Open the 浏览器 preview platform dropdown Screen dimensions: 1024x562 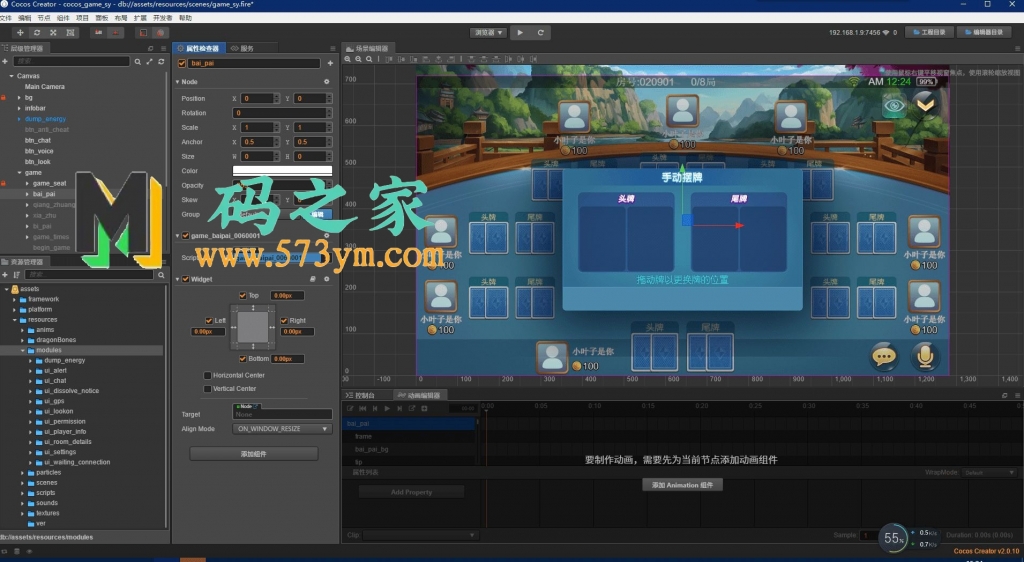point(488,33)
